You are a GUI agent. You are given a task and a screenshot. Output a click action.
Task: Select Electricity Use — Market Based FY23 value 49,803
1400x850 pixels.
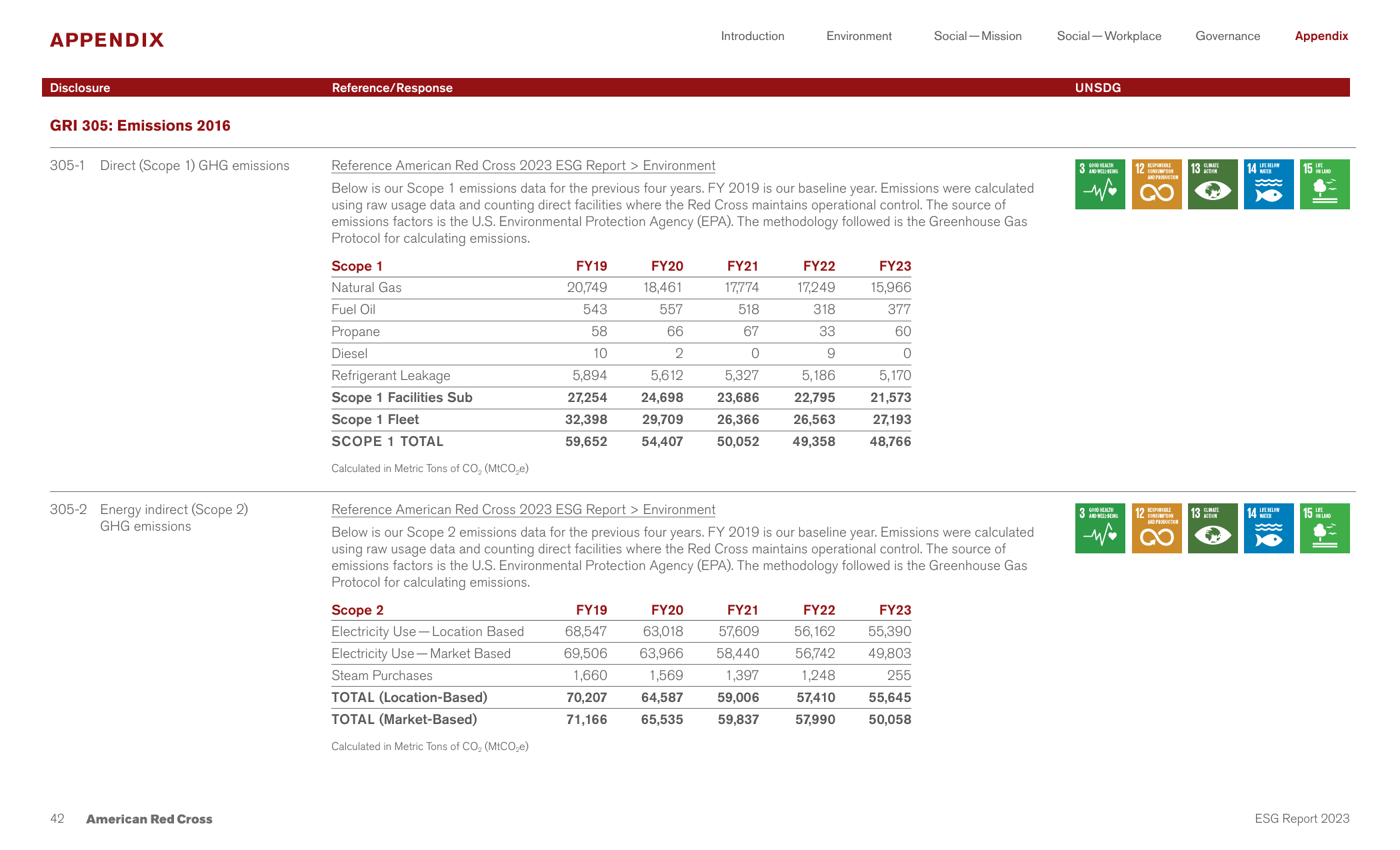pos(889,653)
